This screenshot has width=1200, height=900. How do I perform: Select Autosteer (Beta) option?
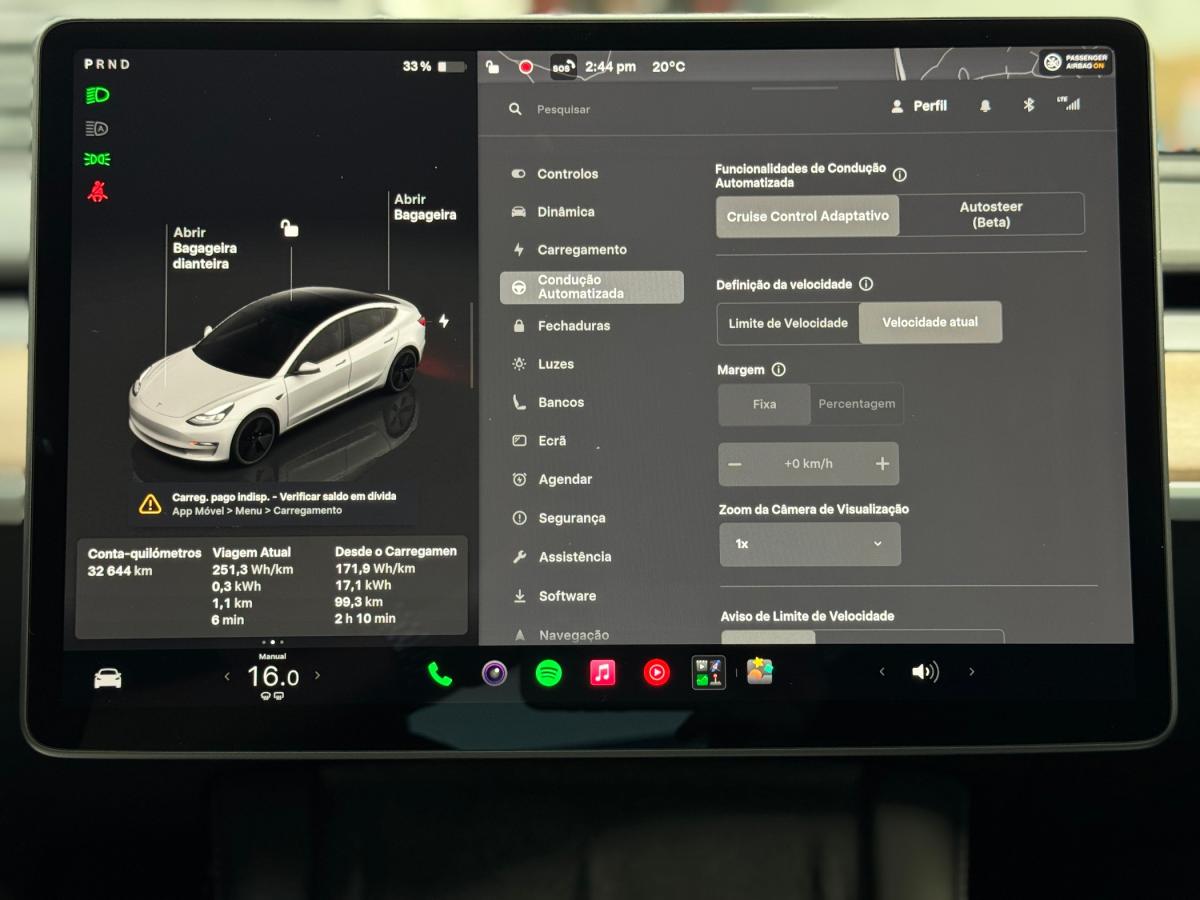click(x=991, y=215)
